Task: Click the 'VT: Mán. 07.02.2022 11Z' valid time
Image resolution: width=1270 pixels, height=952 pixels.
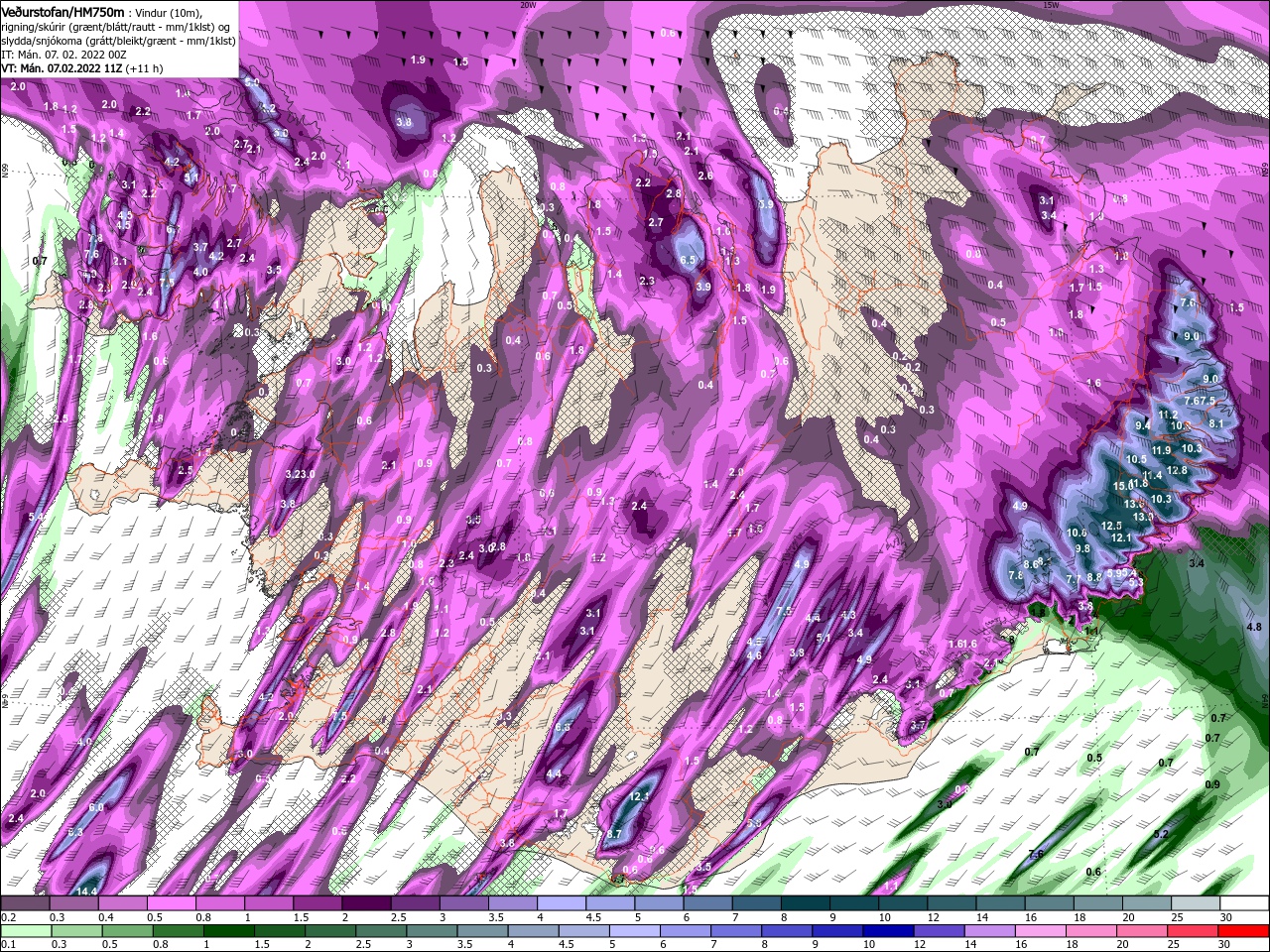Action: [x=62, y=68]
